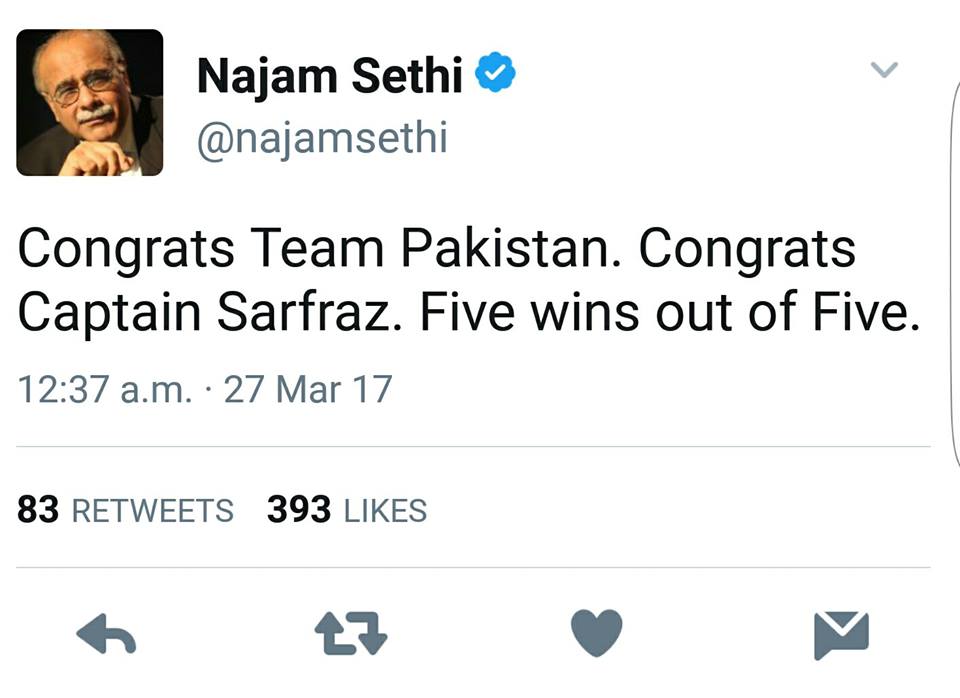Viewport: 960px width, 698px height.
Task: Open the dropdown arrow at top right
Action: 883,68
